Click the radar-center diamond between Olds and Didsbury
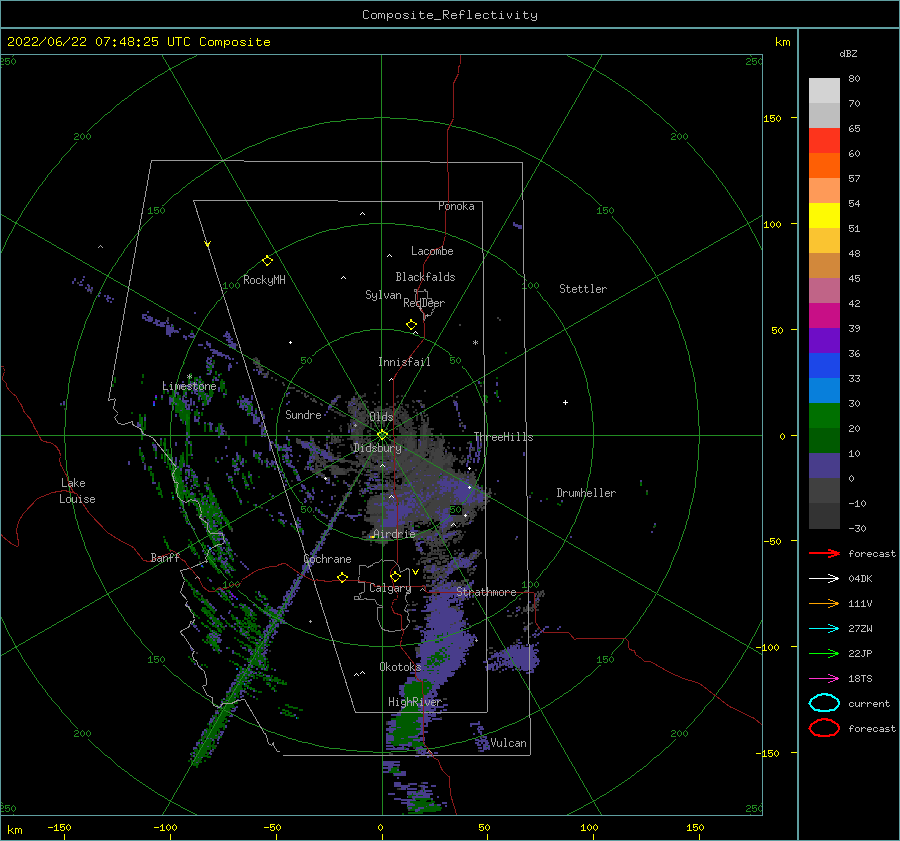 (382, 435)
